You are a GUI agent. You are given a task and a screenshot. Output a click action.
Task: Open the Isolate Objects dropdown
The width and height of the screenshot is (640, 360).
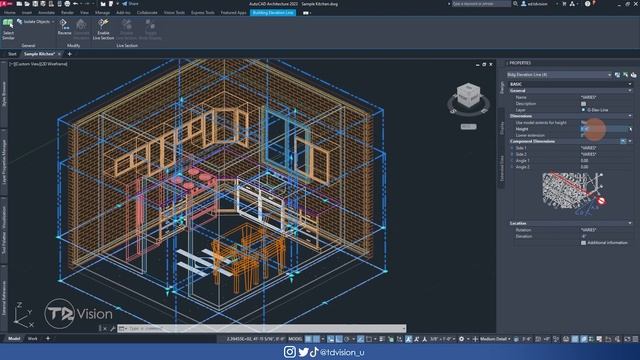[36, 22]
